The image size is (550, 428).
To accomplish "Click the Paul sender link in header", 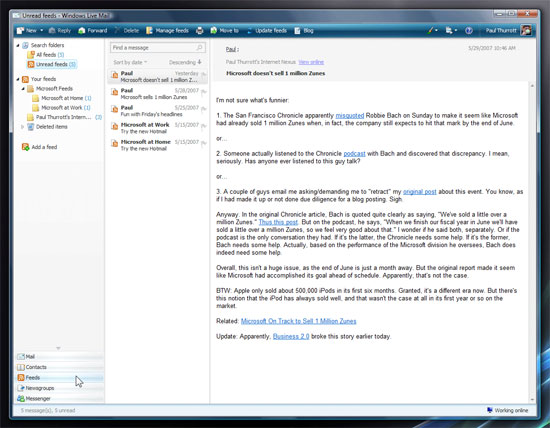I will [232, 49].
